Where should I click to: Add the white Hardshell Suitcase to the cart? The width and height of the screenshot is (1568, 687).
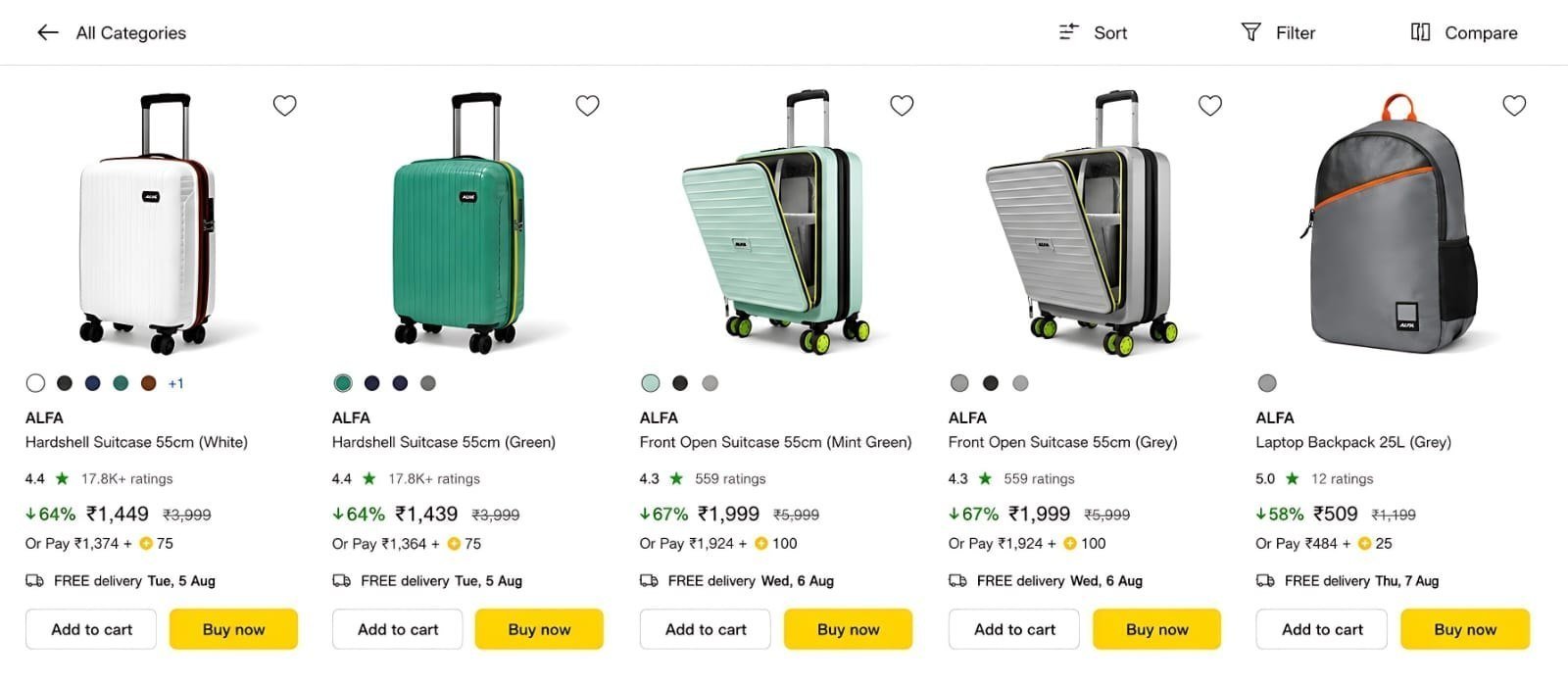(x=91, y=629)
